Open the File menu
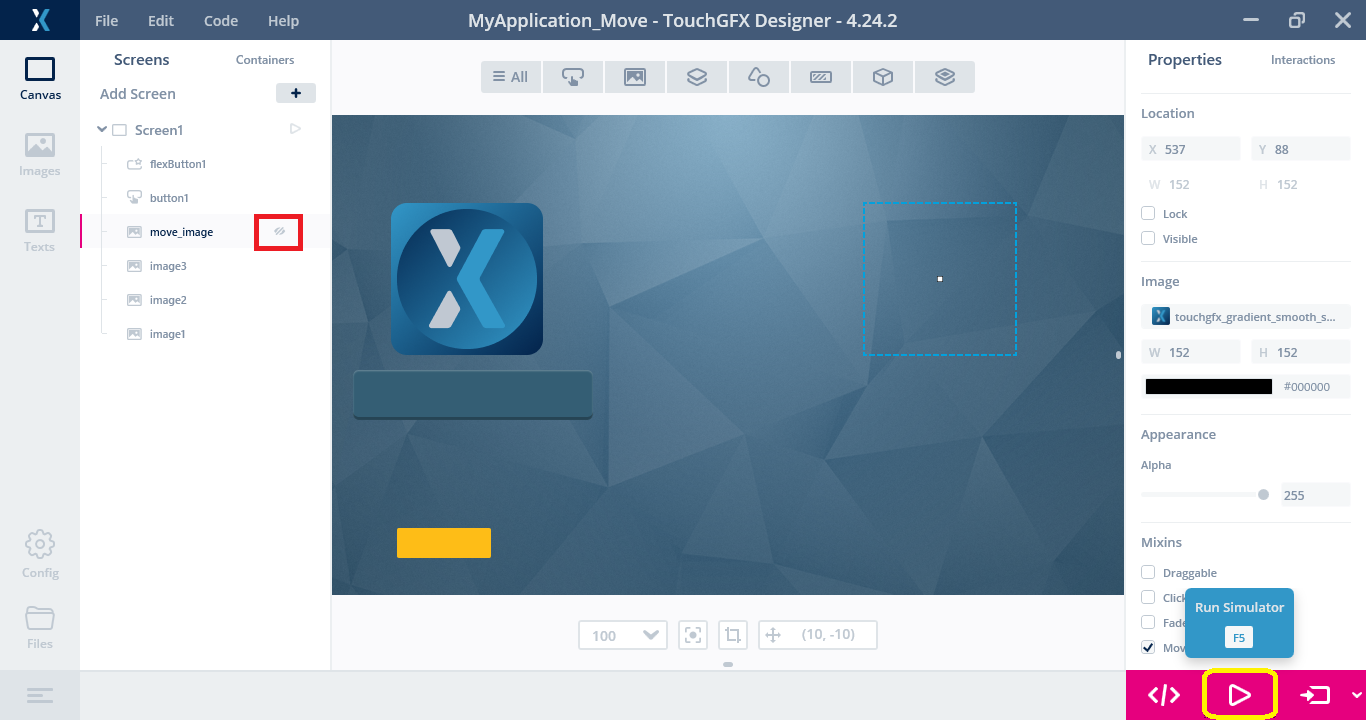Viewport: 1366px width, 720px height. [107, 20]
